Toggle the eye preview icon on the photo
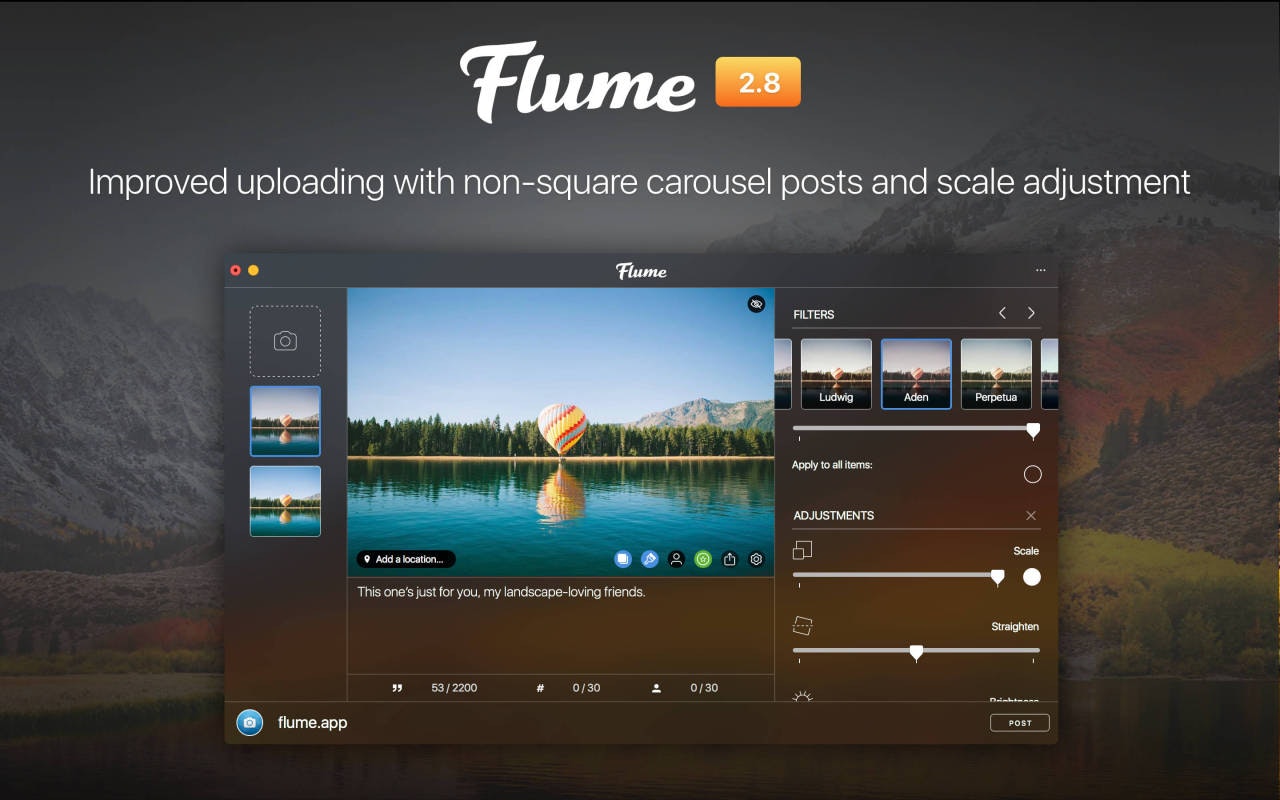The width and height of the screenshot is (1280, 800). tap(756, 303)
